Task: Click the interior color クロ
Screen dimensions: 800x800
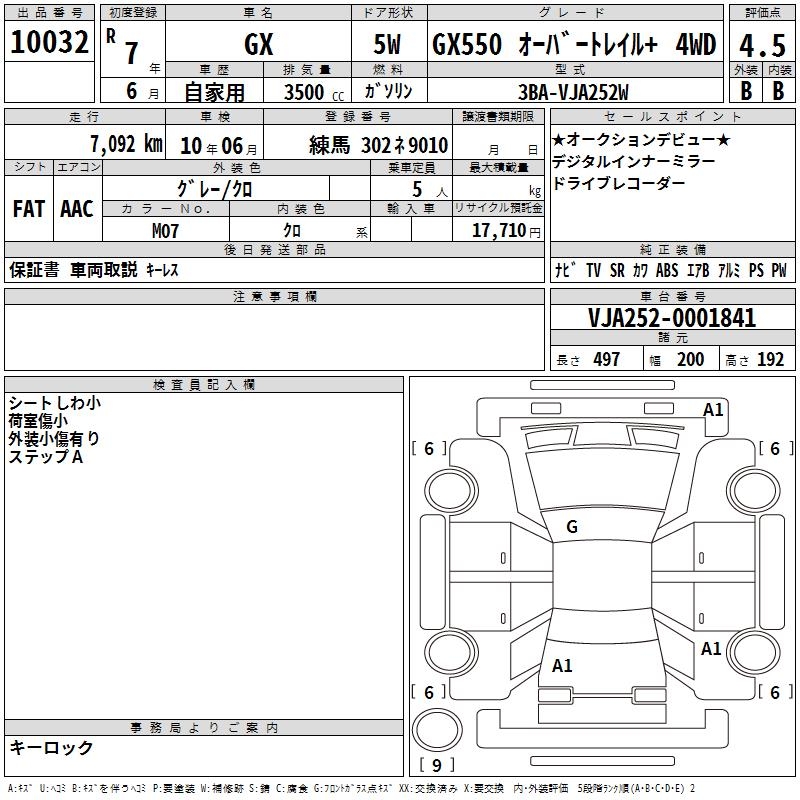Action: pyautogui.click(x=292, y=231)
